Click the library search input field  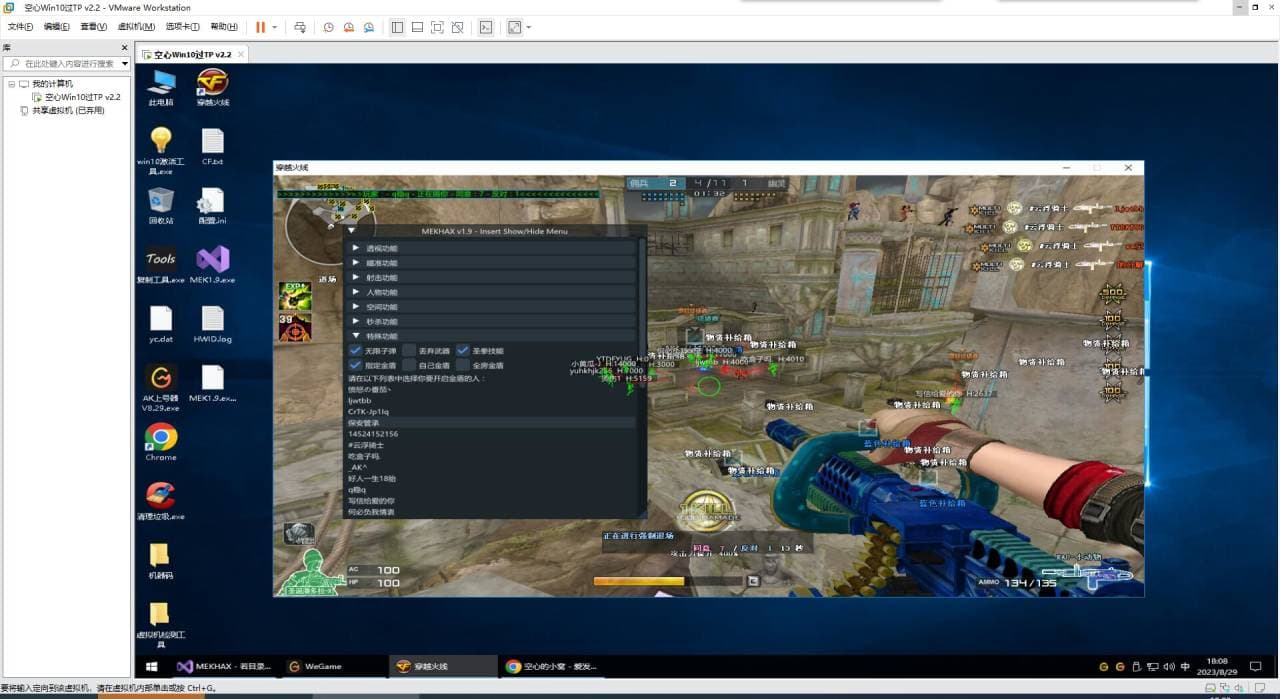pyautogui.click(x=64, y=63)
